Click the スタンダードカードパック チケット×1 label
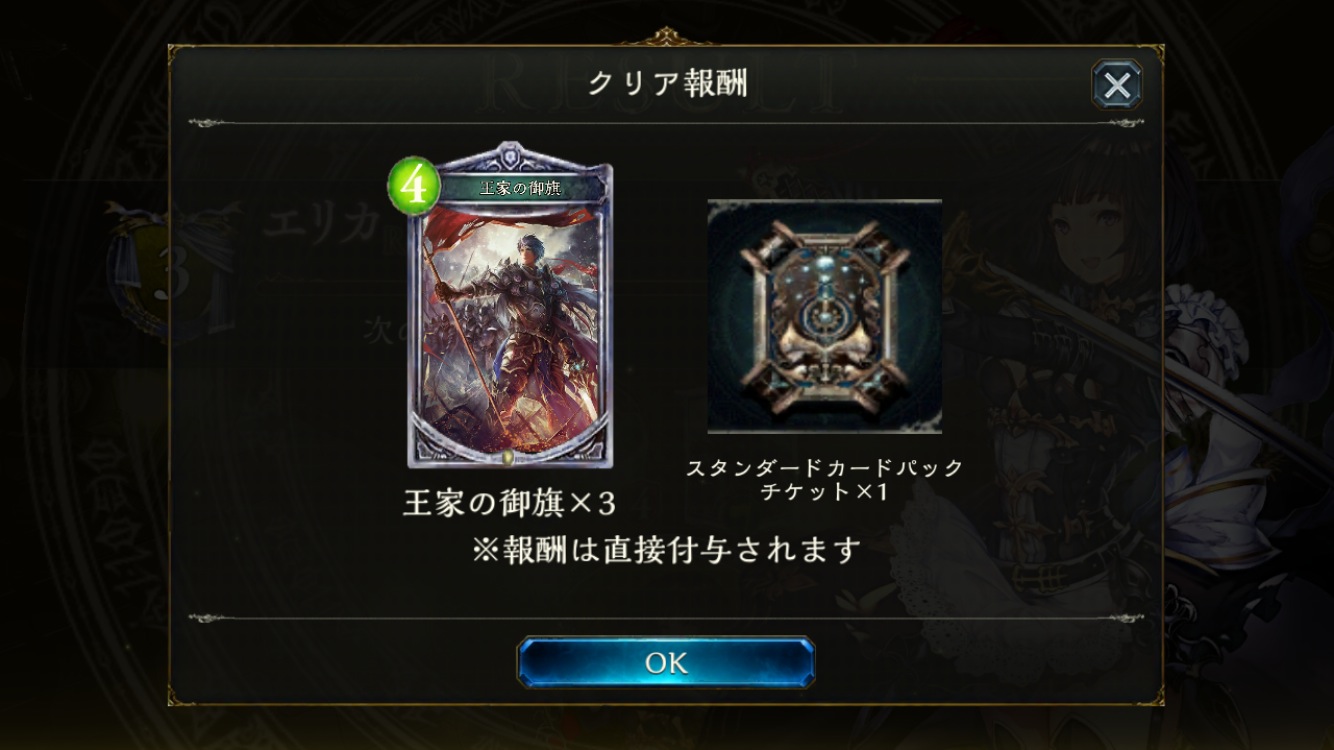 point(824,480)
